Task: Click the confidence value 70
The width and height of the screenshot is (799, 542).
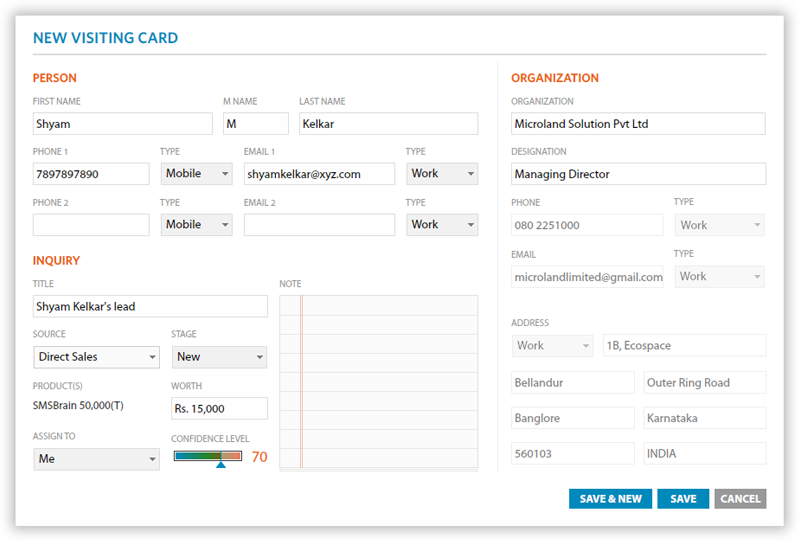Action: coord(259,456)
